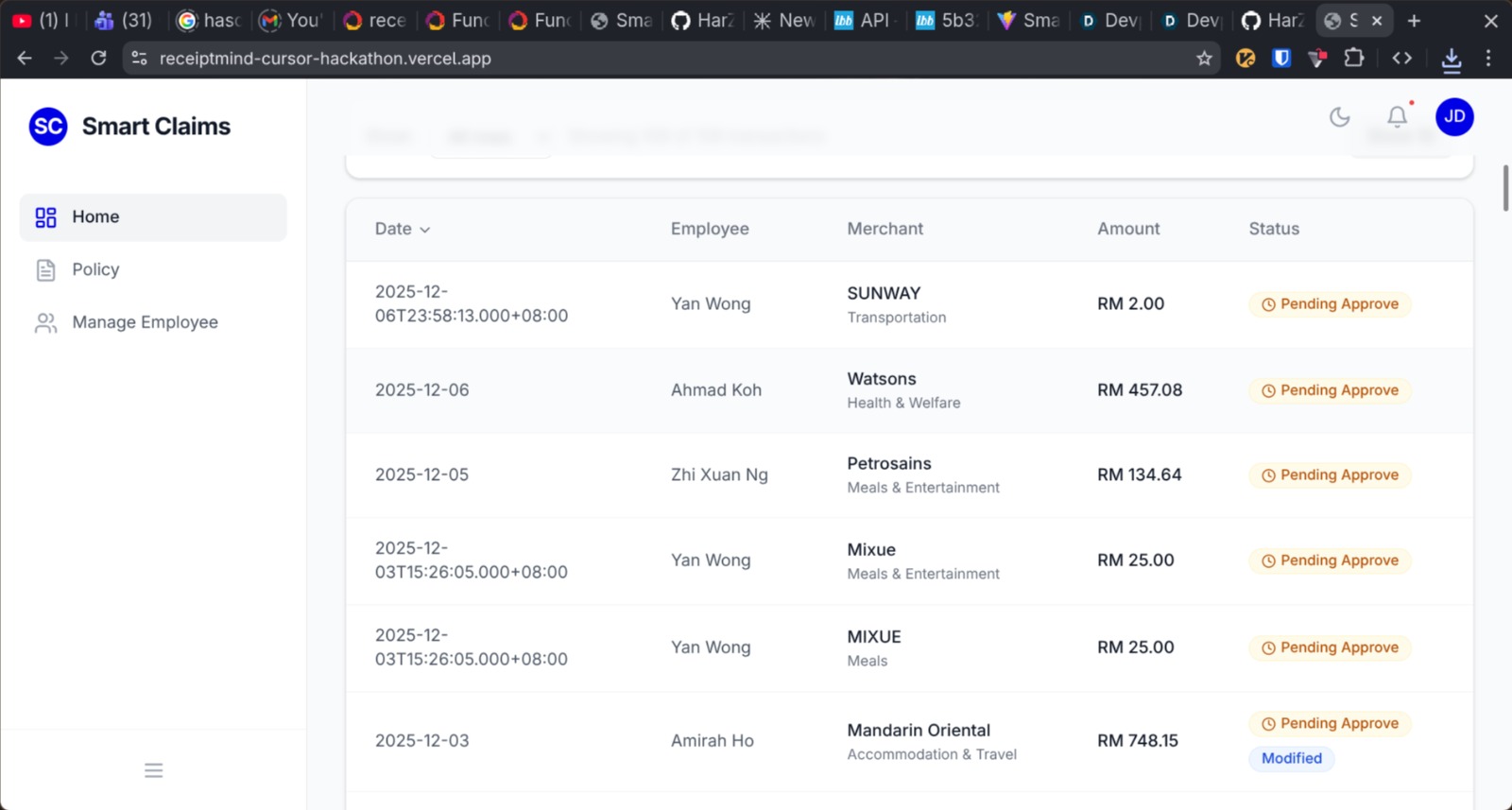
Task: Click amount RM 134.64
Action: (x=1140, y=475)
